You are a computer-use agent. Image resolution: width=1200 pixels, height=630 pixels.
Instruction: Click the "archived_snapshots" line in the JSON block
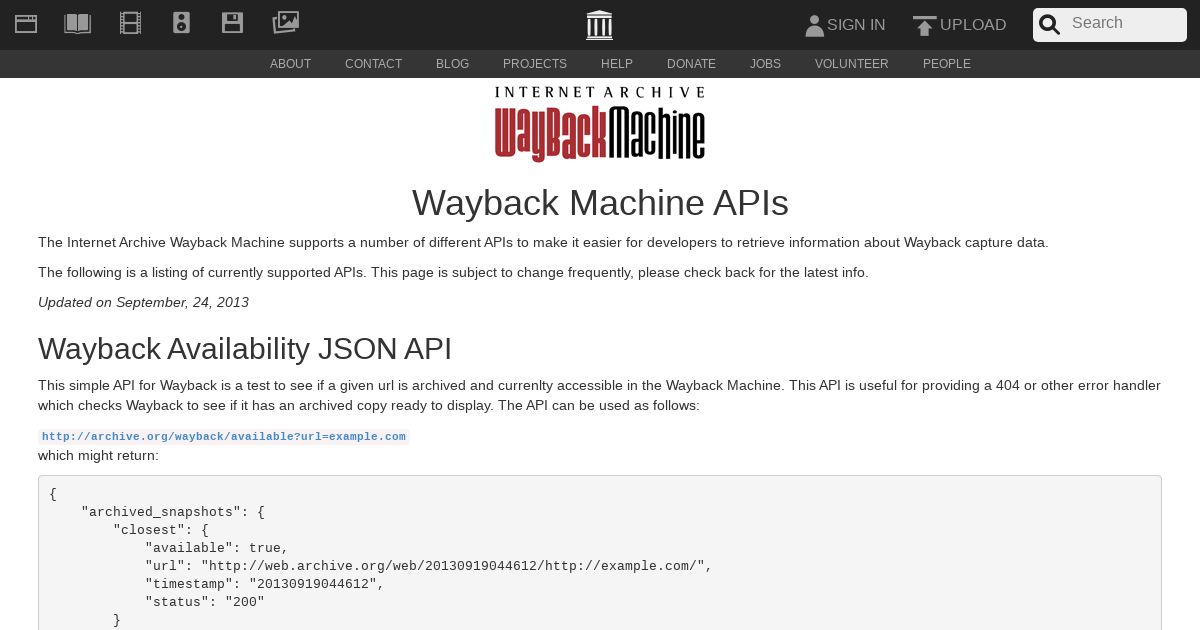tap(173, 512)
